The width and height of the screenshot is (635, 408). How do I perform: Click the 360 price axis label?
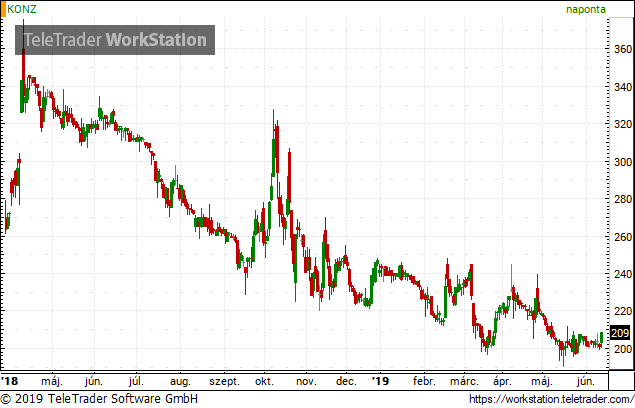623,49
